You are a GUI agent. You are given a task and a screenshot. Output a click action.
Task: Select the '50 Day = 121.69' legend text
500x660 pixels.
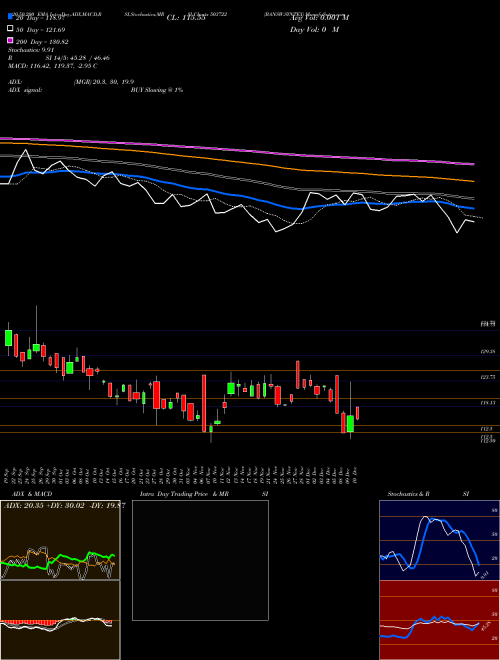41,30
